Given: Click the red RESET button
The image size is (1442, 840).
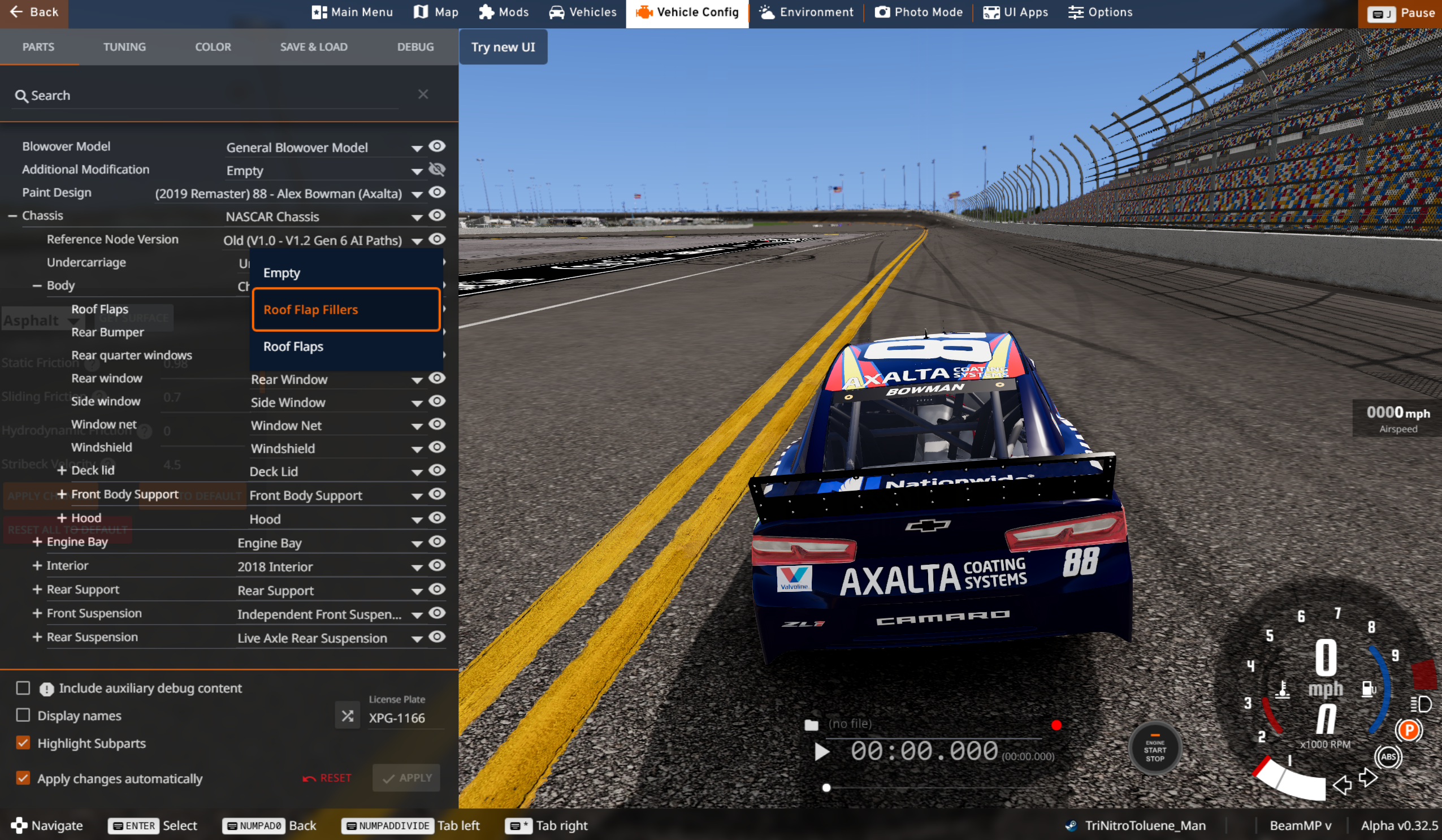Looking at the screenshot, I should (327, 778).
